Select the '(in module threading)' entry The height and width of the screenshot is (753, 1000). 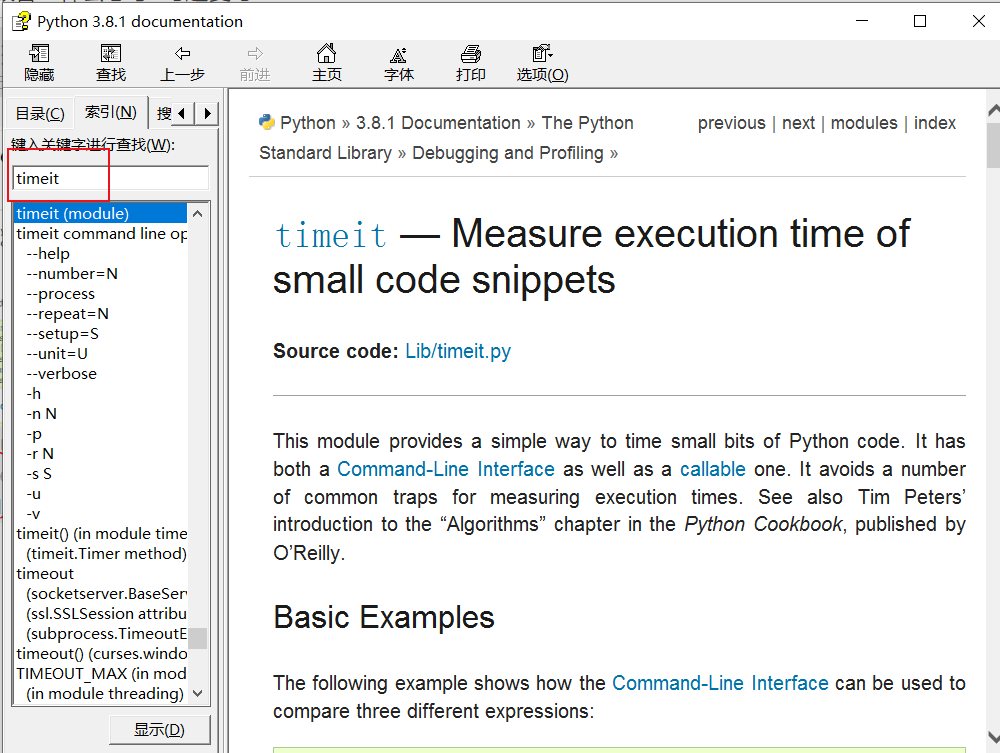click(x=105, y=694)
